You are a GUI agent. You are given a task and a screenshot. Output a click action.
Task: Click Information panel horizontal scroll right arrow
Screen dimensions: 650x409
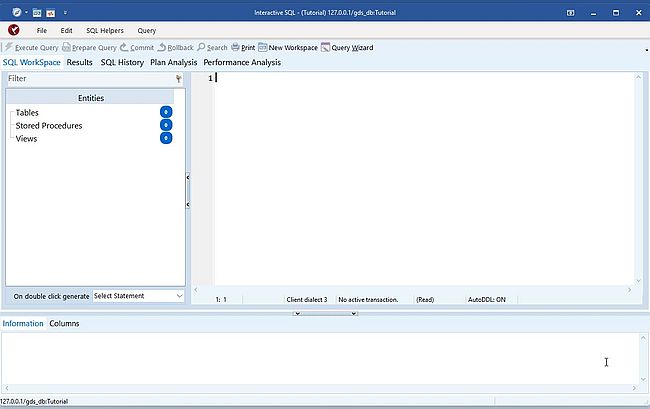[634, 388]
